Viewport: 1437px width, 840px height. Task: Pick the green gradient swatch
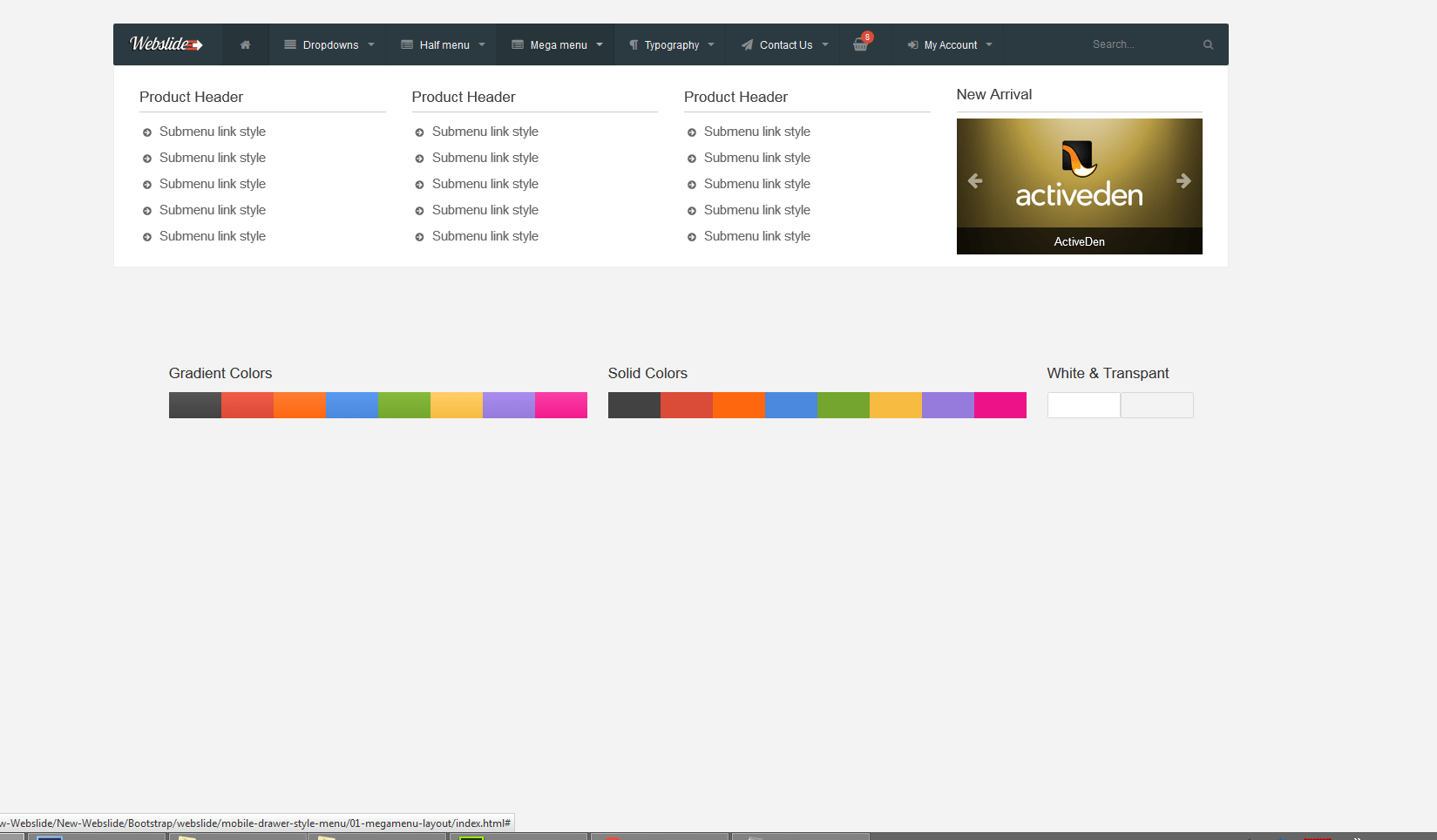point(404,405)
